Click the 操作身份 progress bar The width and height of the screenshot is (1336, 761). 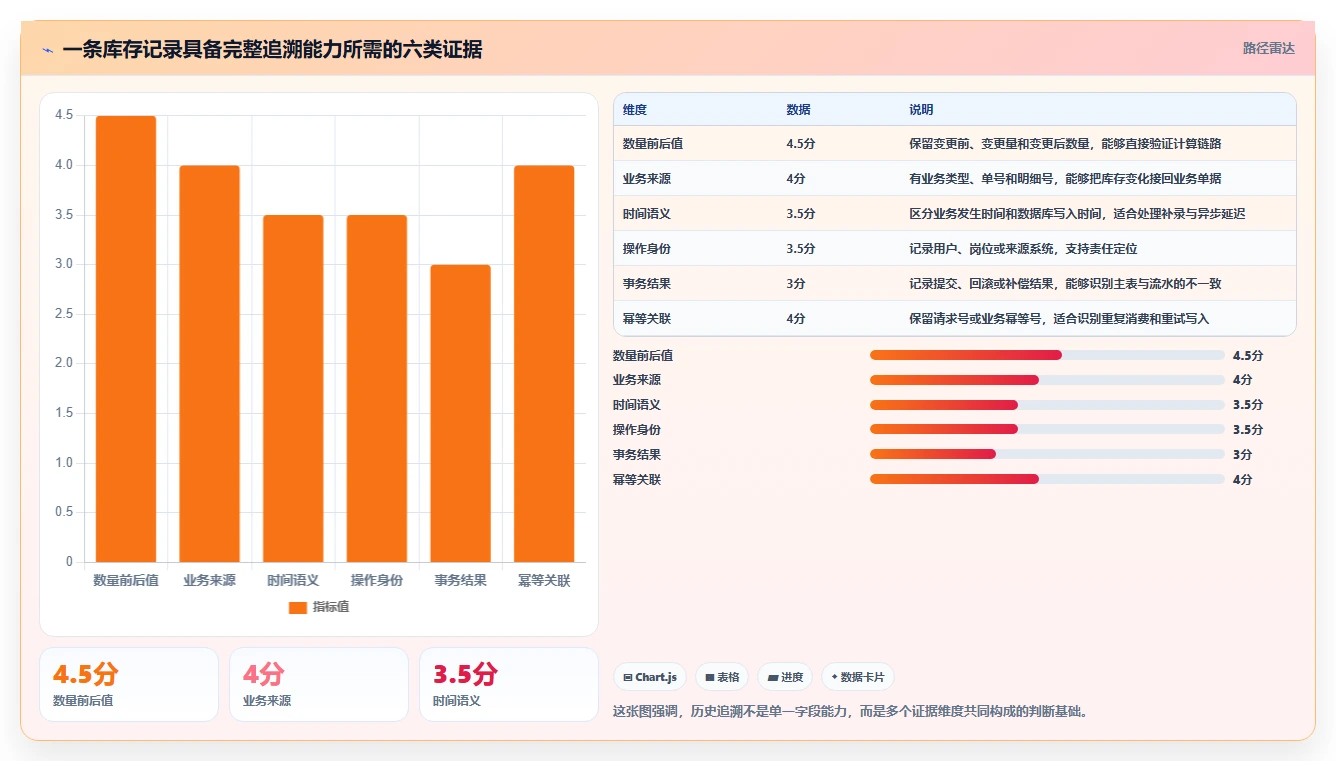[1047, 429]
